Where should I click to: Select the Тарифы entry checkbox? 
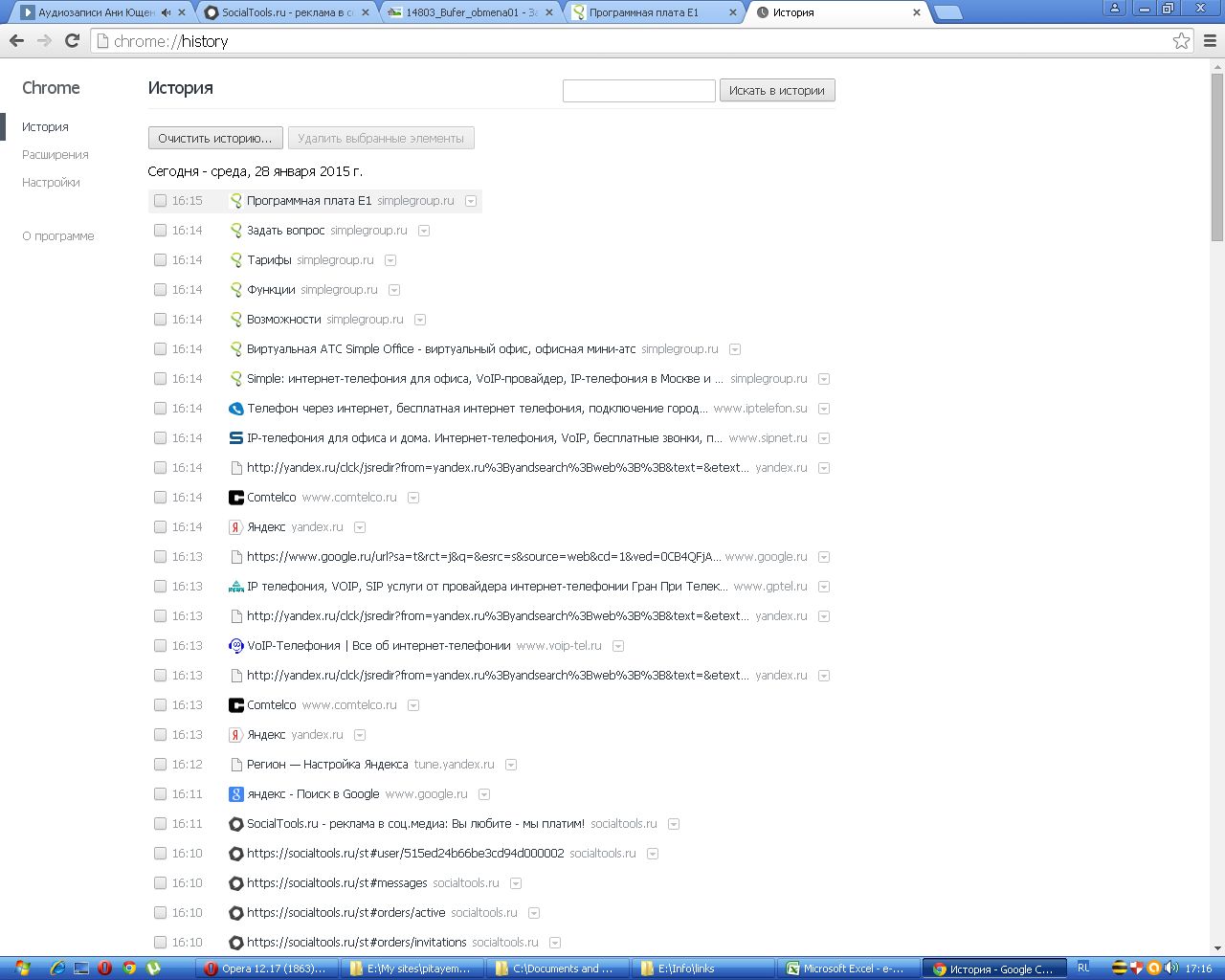point(160,260)
